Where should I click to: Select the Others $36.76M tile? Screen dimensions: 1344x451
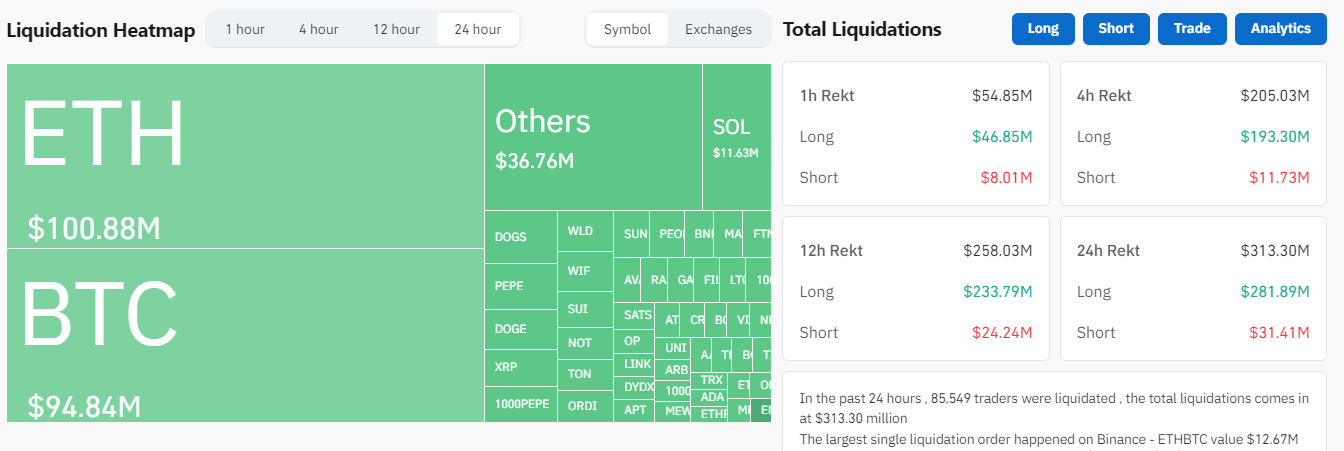tap(592, 137)
